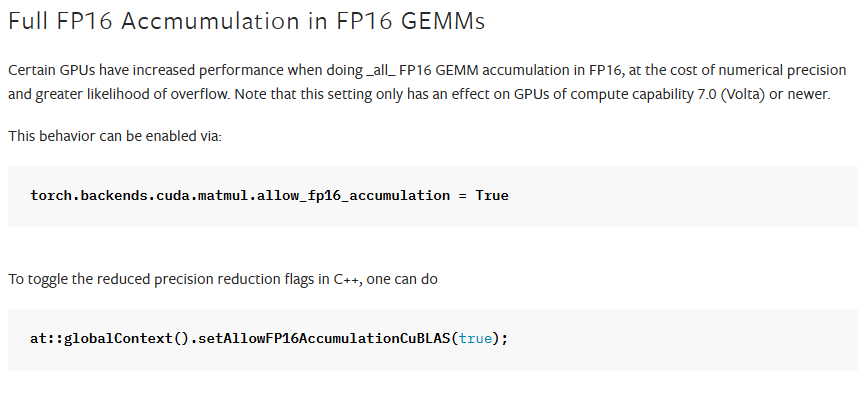Click the "_all_" text in the first paragraph
Screen dimensions: 861x394
(380, 70)
